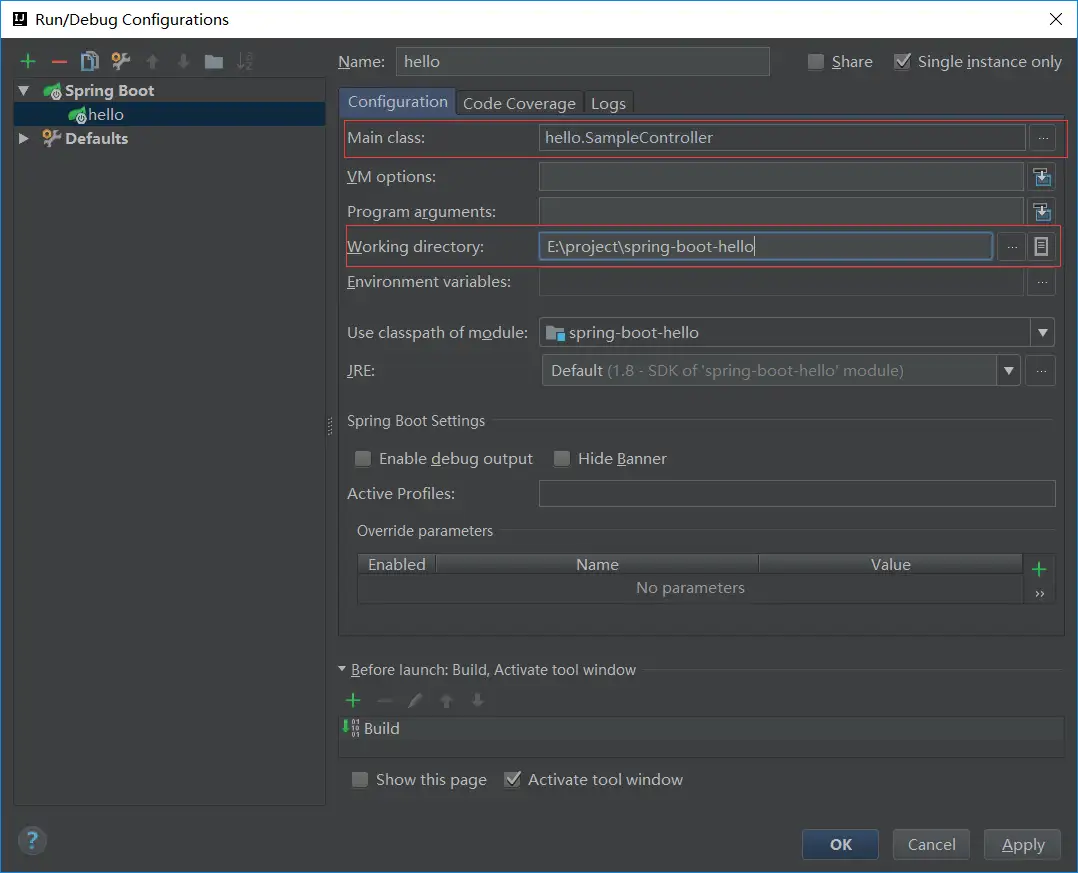Add a new run configuration
1078x873 pixels.
28,62
